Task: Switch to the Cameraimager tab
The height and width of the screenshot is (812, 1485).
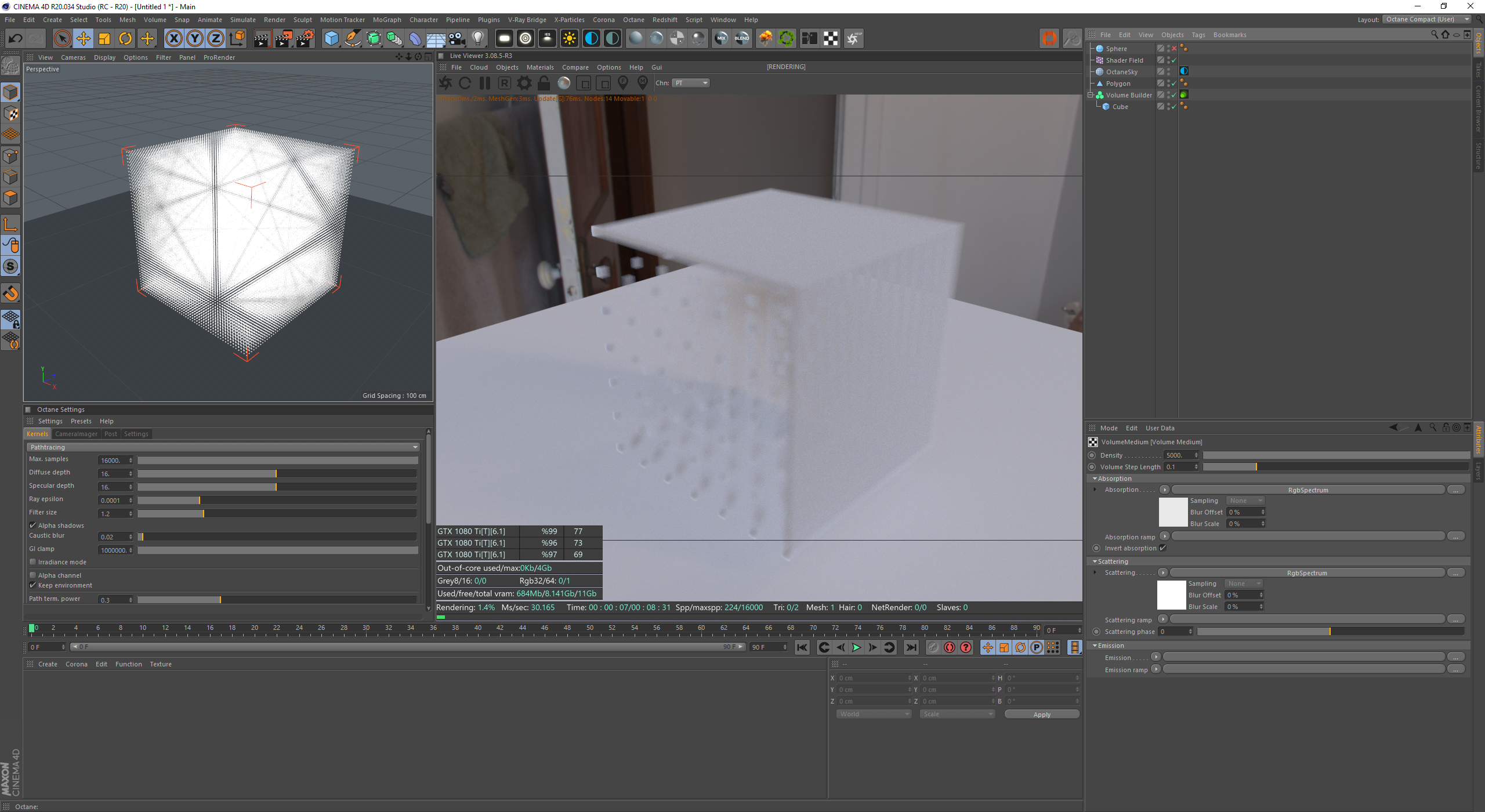Action: click(x=76, y=434)
